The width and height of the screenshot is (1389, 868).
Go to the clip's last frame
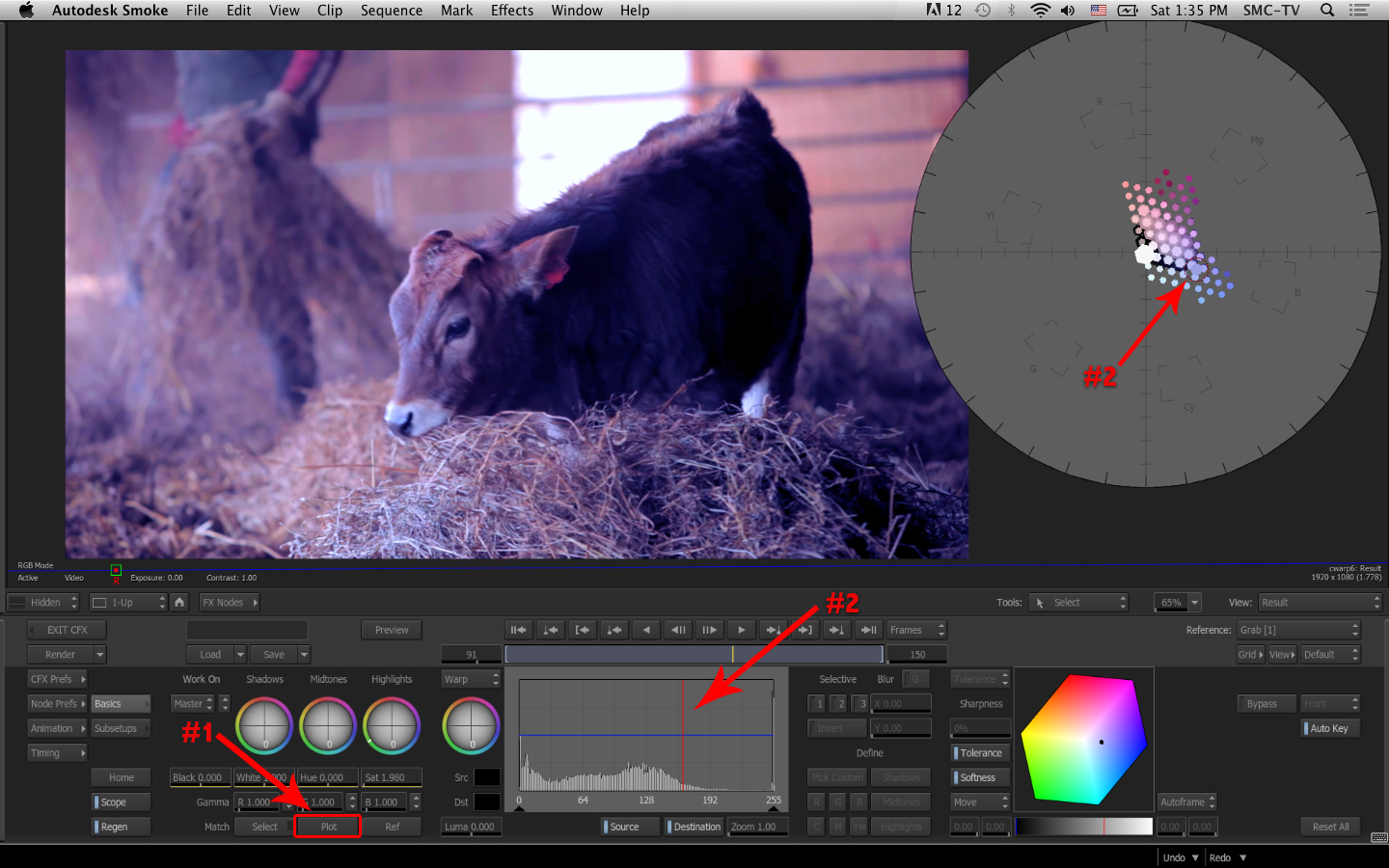pos(868,630)
